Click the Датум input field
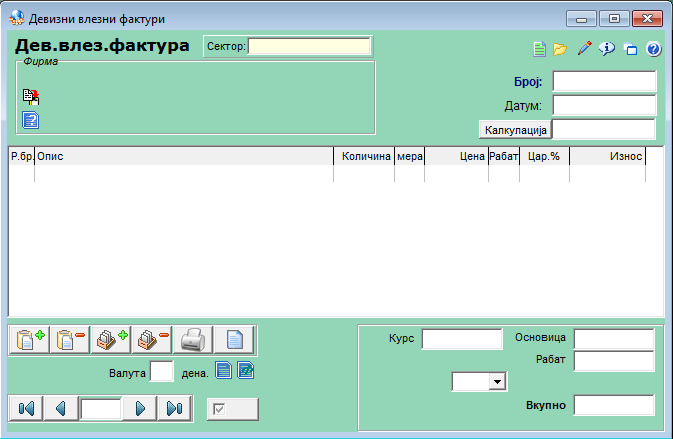Image resolution: width=673 pixels, height=439 pixels. [604, 105]
